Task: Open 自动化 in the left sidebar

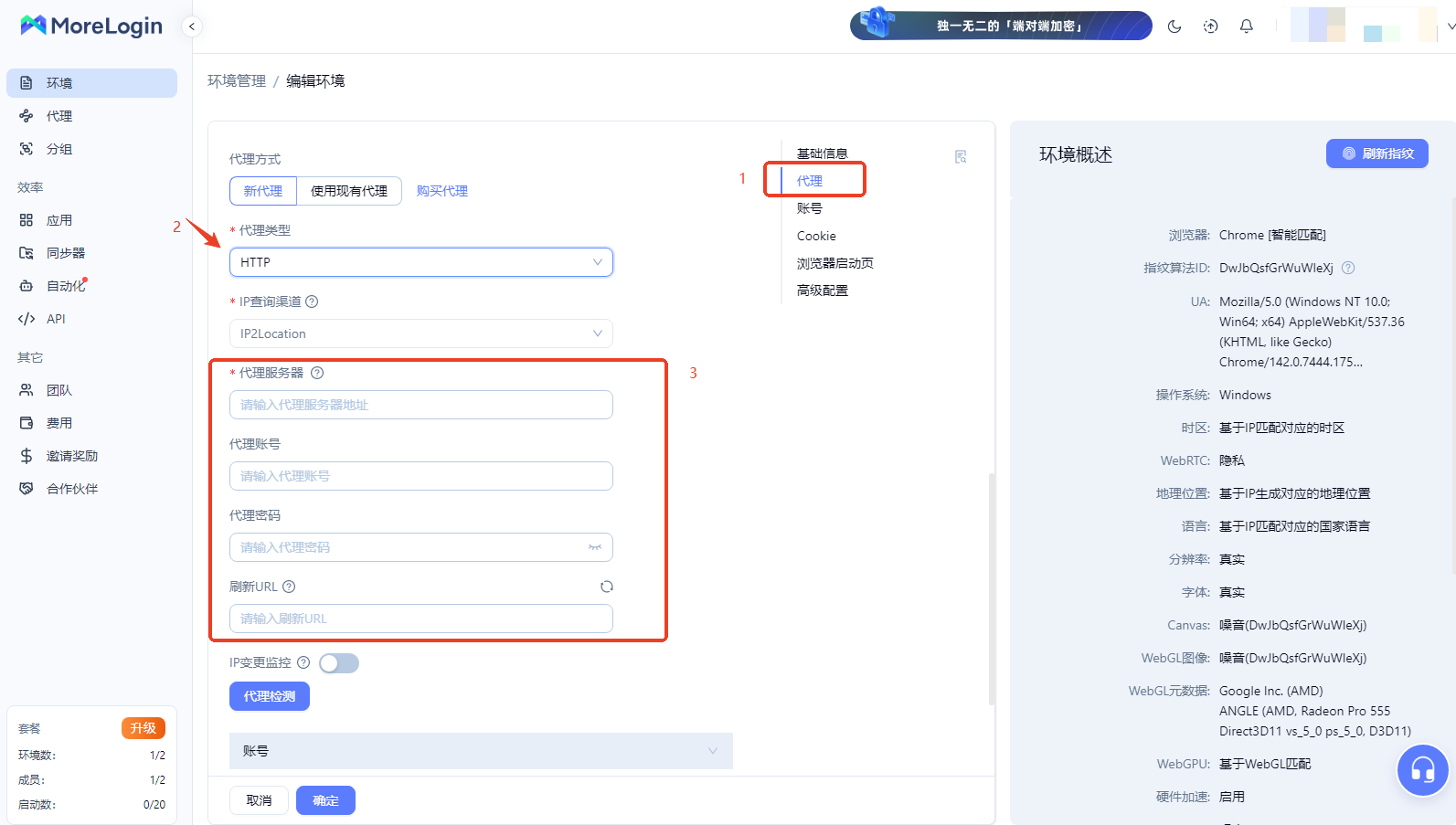Action: pos(66,286)
